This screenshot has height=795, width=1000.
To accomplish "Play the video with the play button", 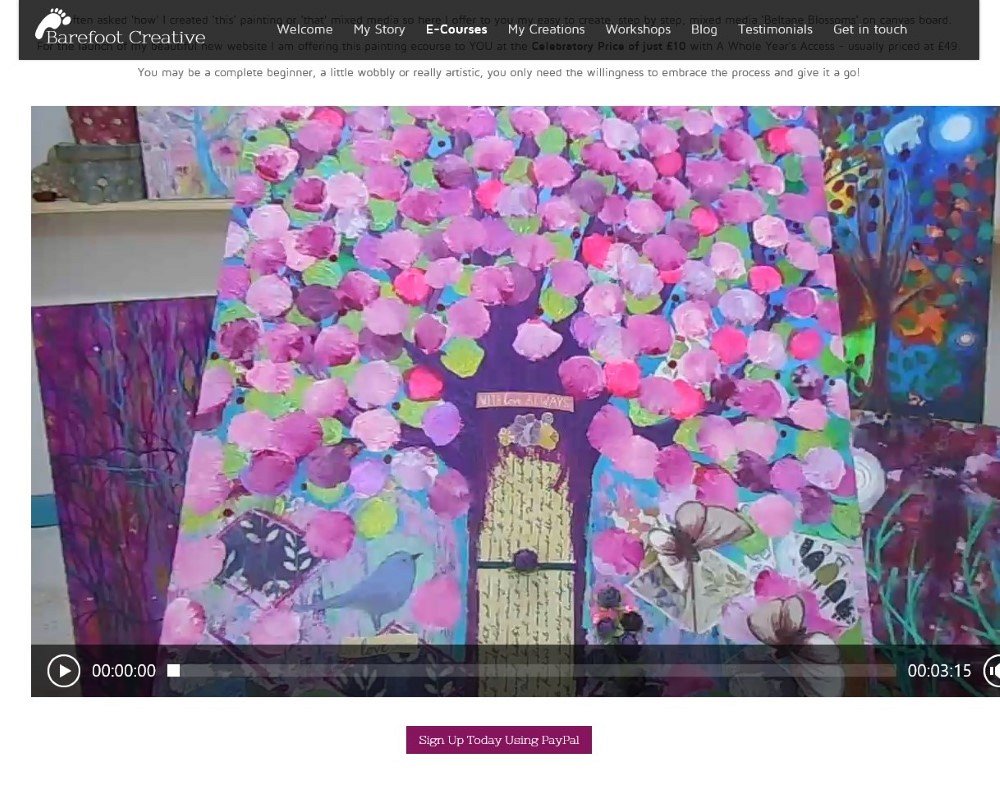I will point(64,670).
